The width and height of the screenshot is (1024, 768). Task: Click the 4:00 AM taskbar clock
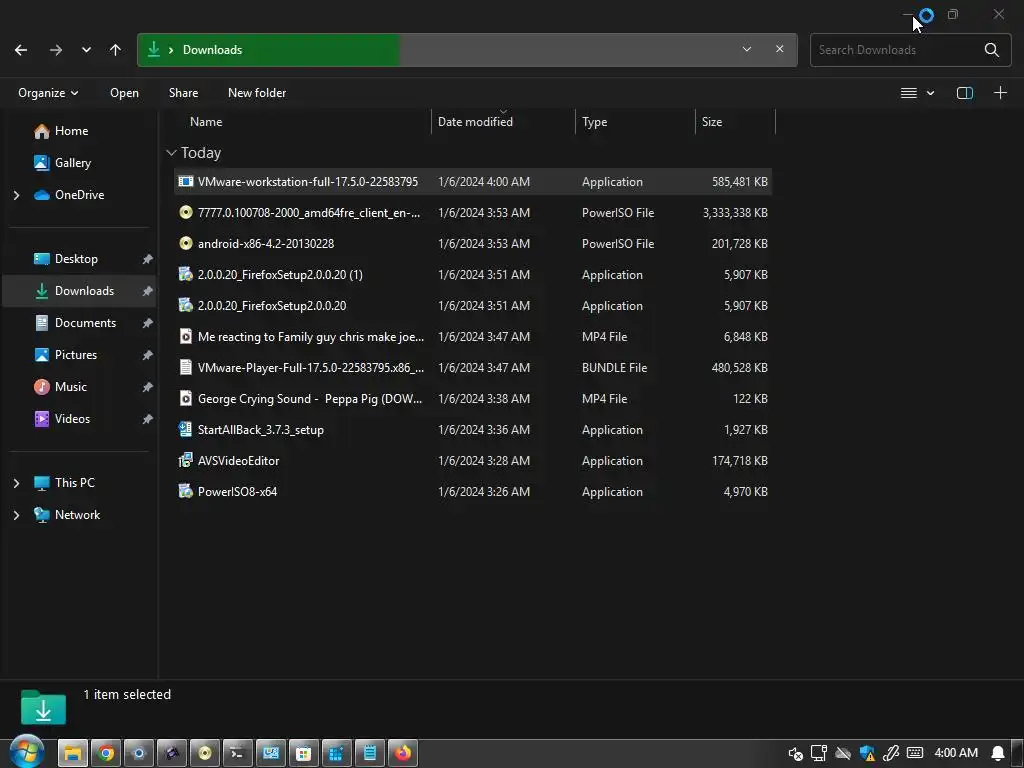pos(956,753)
